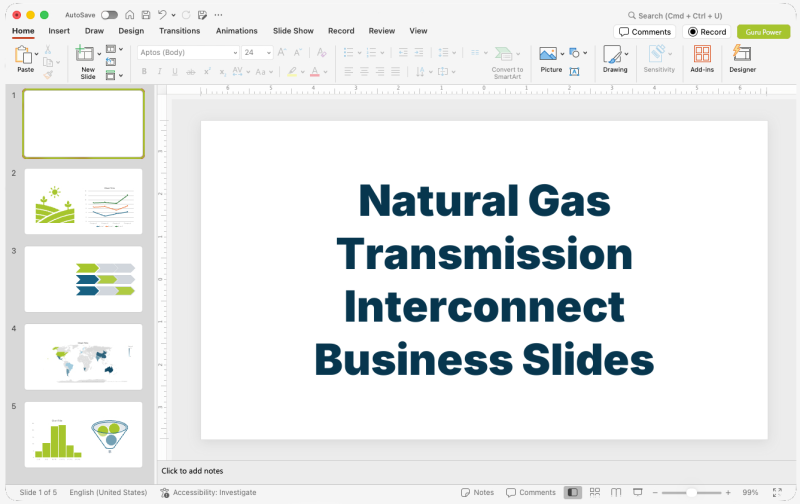The width and height of the screenshot is (800, 504).
Task: Toggle Notes pane in status bar
Action: click(x=478, y=492)
